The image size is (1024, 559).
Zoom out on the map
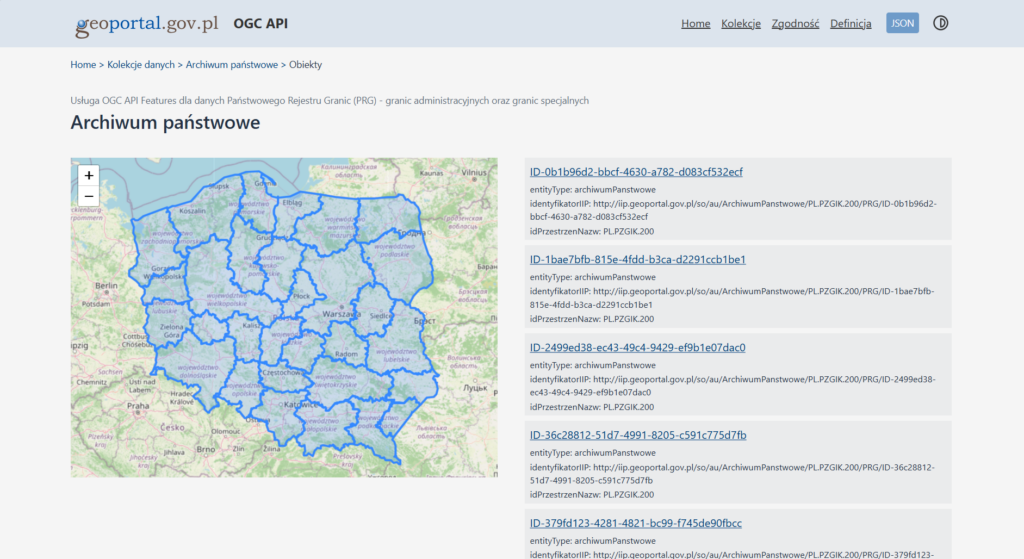point(89,196)
